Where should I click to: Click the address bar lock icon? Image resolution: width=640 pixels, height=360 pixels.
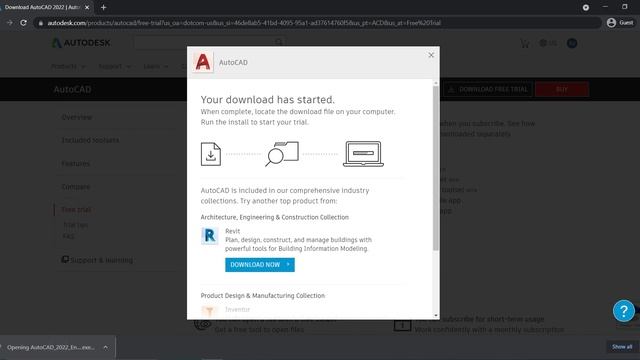click(41, 23)
